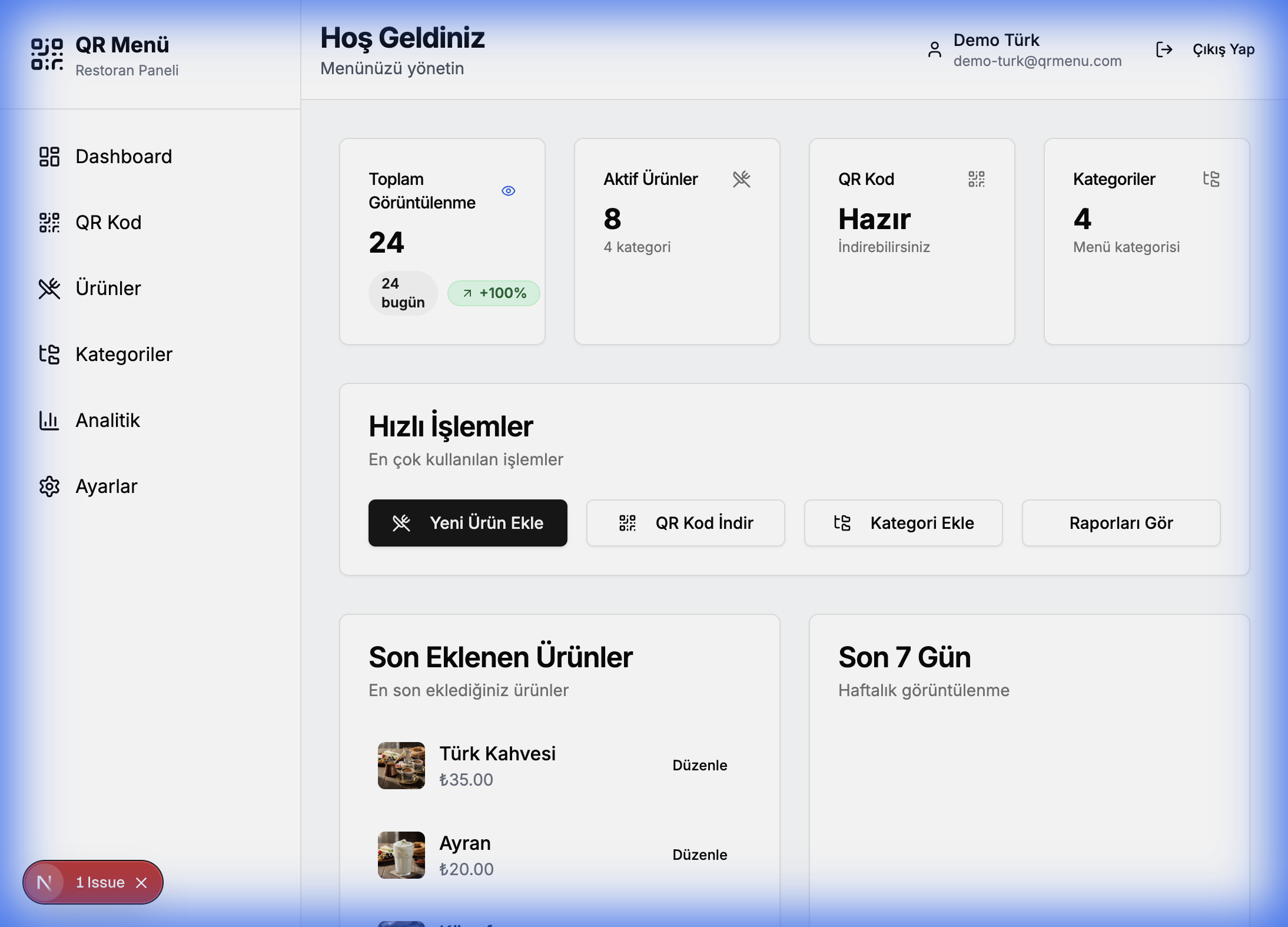Click the category tree icon on Kategoriler card
The width and height of the screenshot is (1288, 927).
click(1211, 180)
